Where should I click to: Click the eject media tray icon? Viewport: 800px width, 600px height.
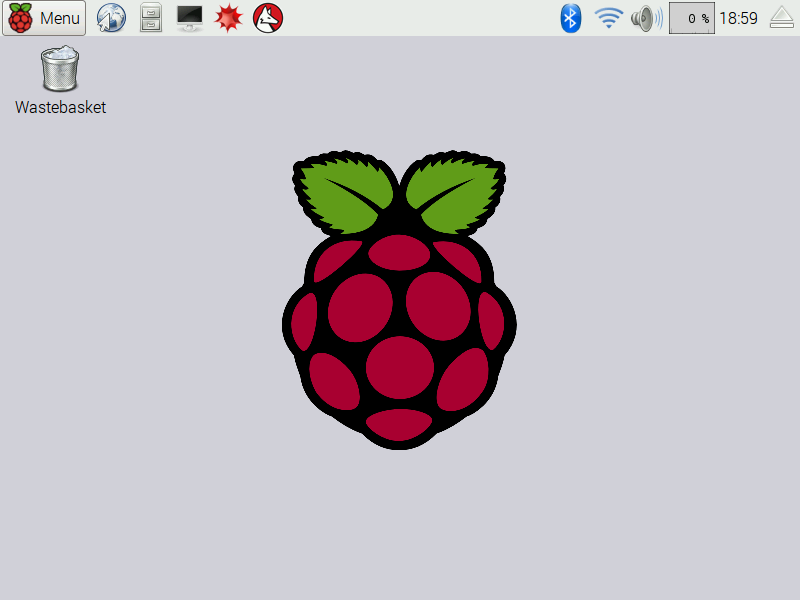tap(782, 18)
